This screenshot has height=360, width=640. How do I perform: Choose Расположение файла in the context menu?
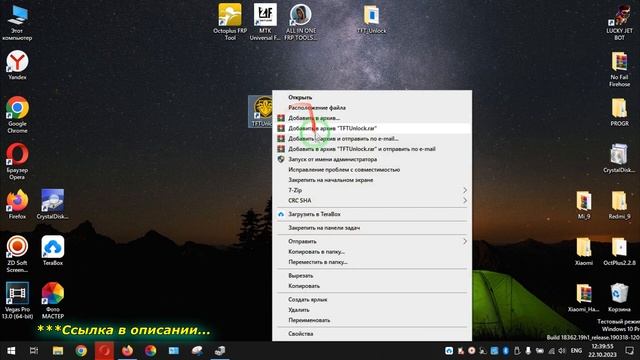[x=372, y=107]
